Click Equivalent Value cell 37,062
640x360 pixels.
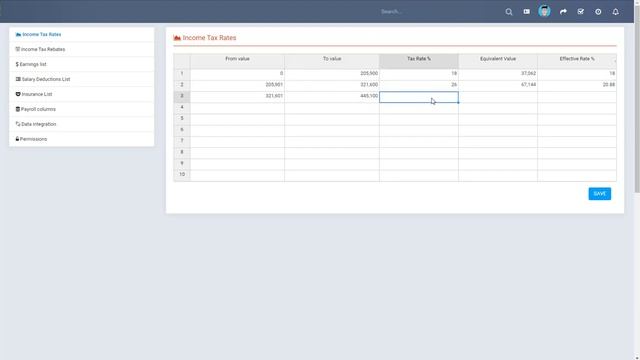[498, 74]
